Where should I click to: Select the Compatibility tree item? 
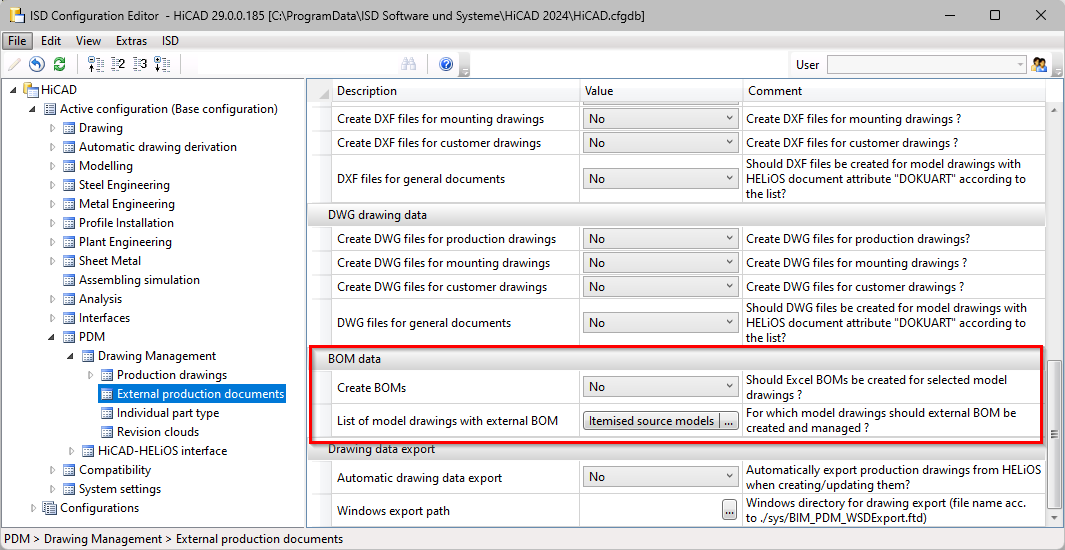tap(115, 470)
